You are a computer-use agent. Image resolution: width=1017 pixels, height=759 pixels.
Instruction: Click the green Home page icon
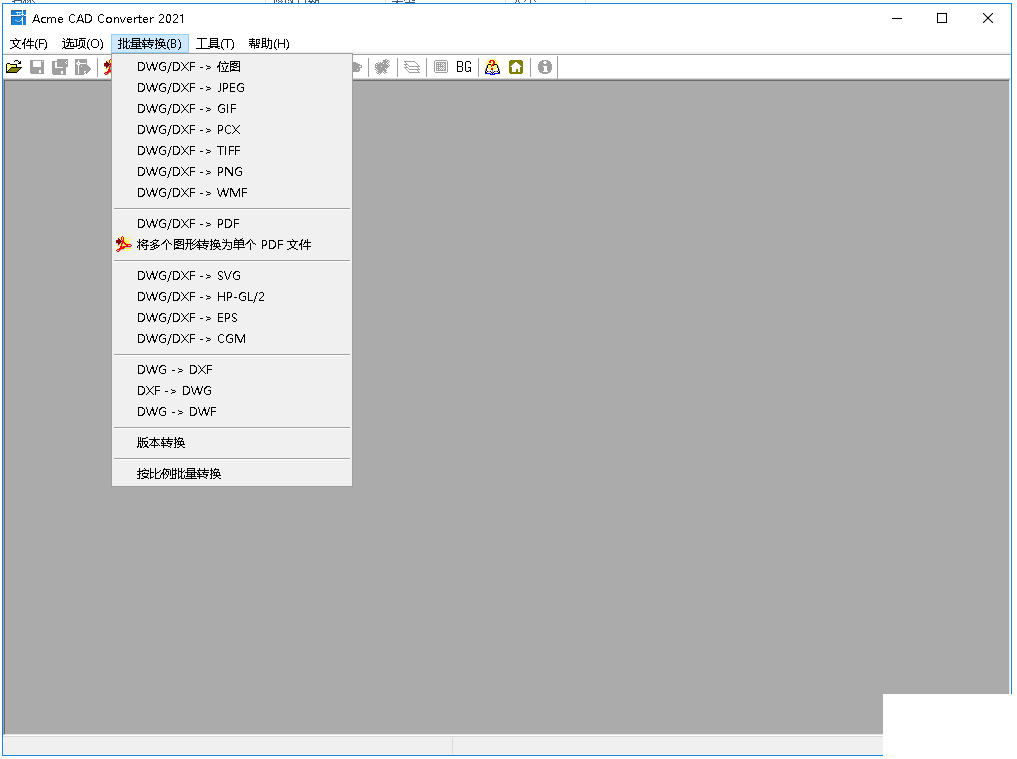(x=516, y=67)
